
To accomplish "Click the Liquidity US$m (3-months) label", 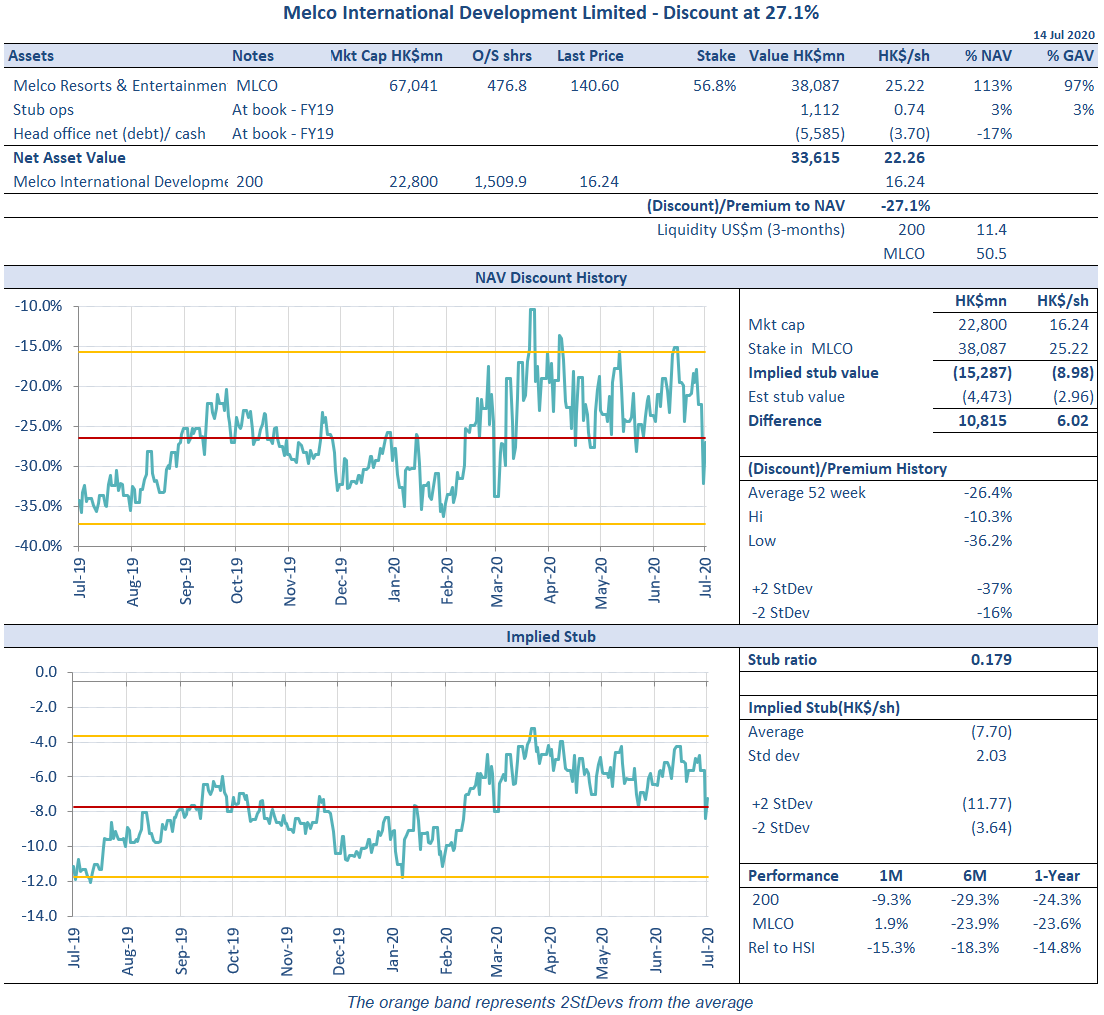I will [750, 230].
